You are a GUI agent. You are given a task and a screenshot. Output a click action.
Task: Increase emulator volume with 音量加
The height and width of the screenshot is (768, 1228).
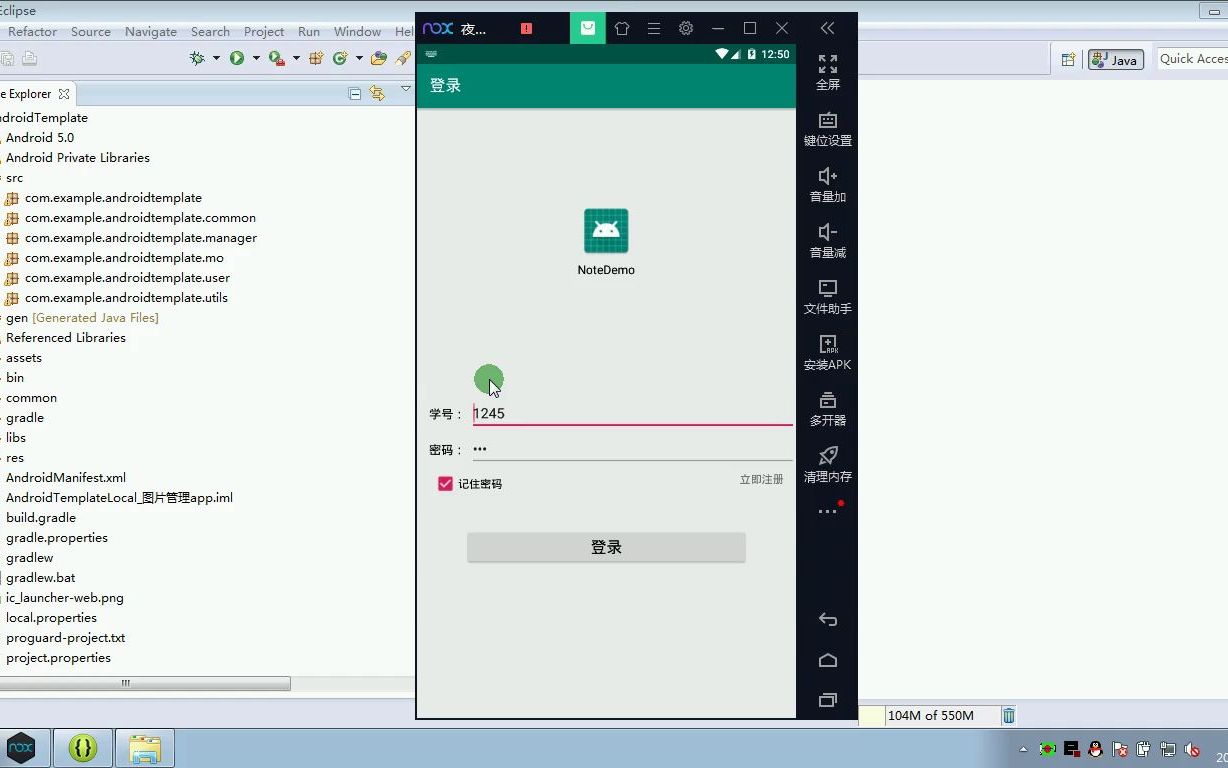[827, 184]
